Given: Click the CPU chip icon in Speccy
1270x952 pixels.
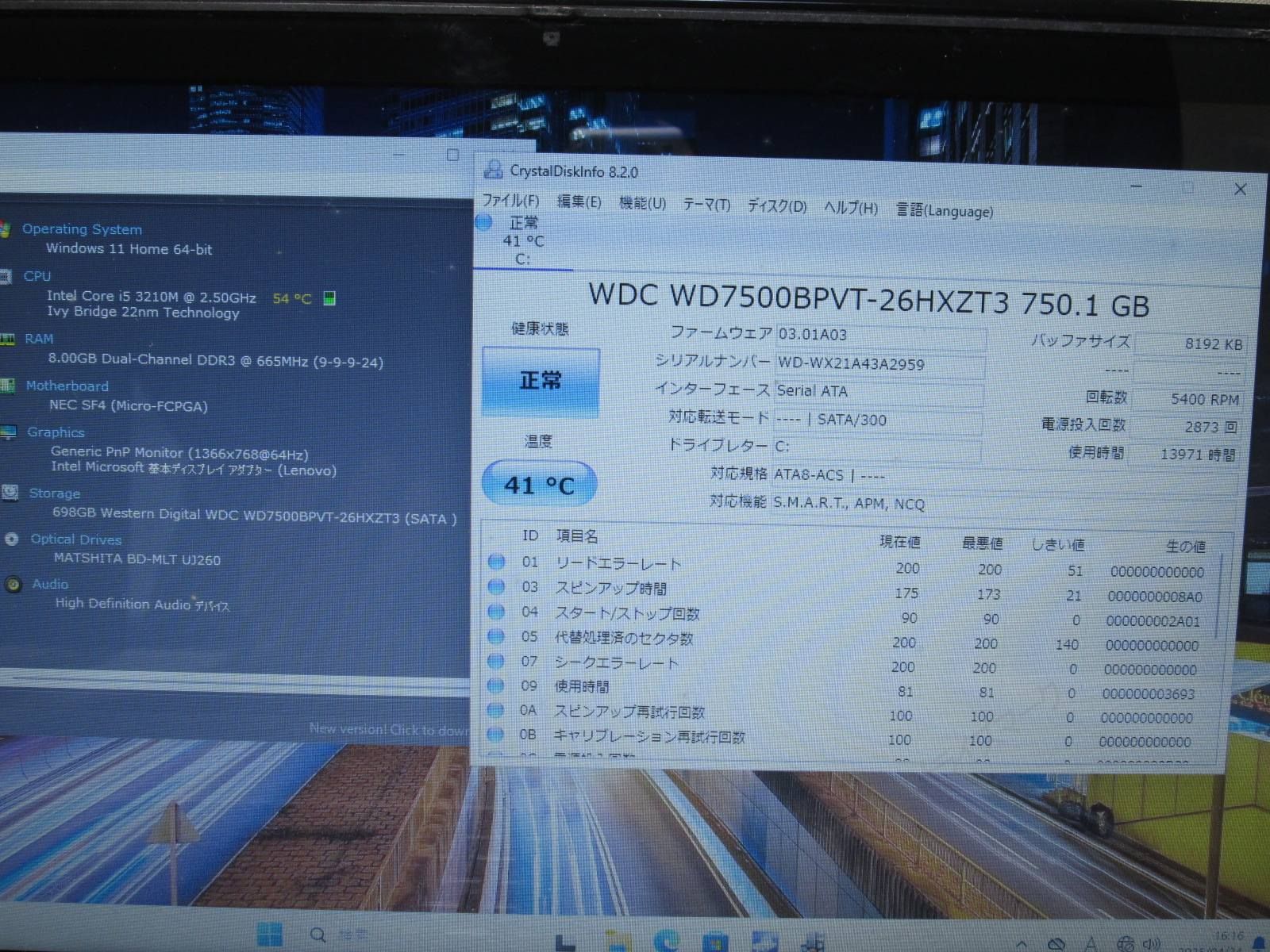Looking at the screenshot, I should click(x=6, y=276).
